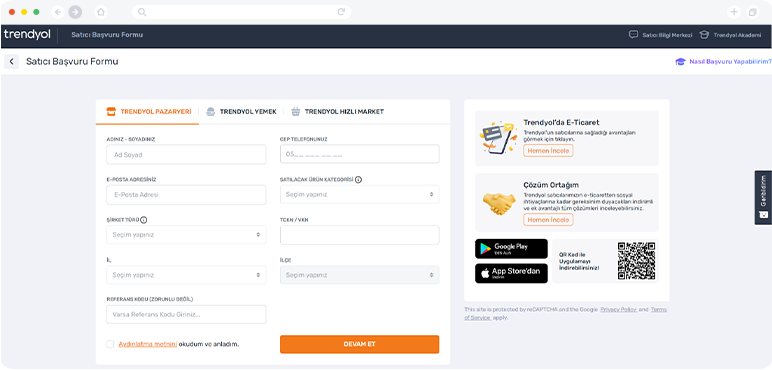Focus the Ad Soyad input field
Screen dimensions: 772x370
click(x=186, y=154)
